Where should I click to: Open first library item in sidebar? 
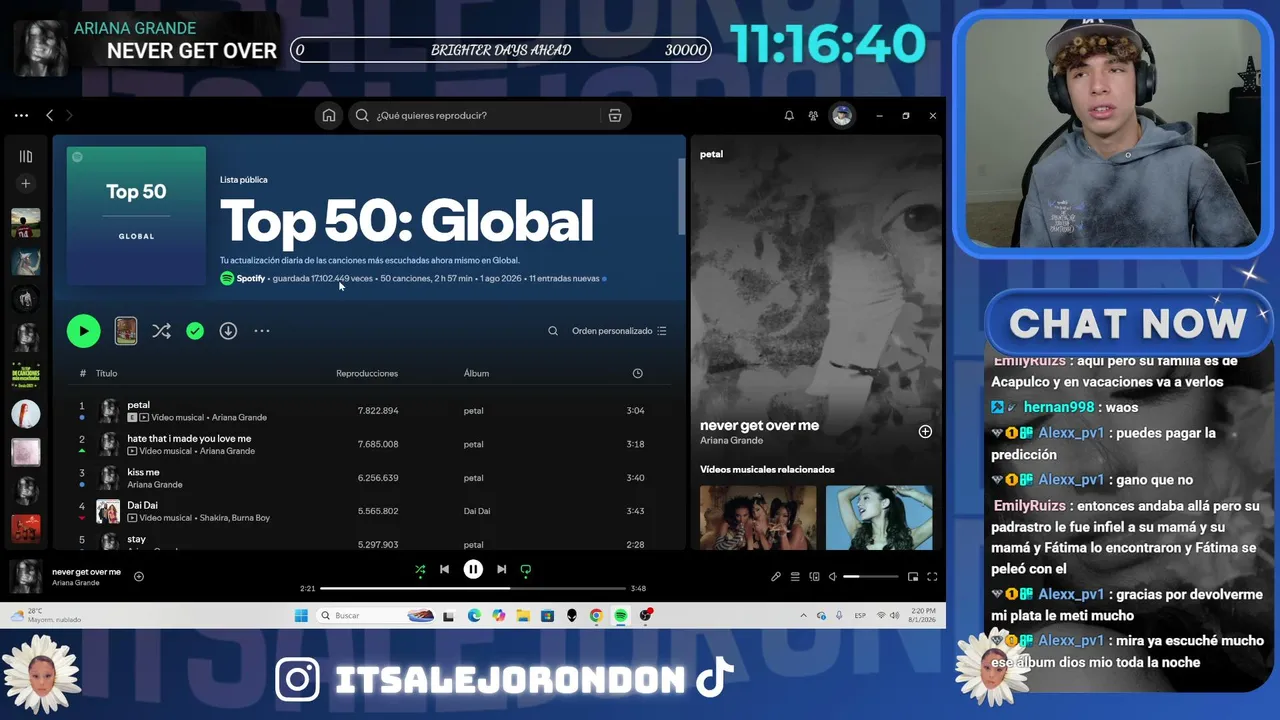(26, 223)
